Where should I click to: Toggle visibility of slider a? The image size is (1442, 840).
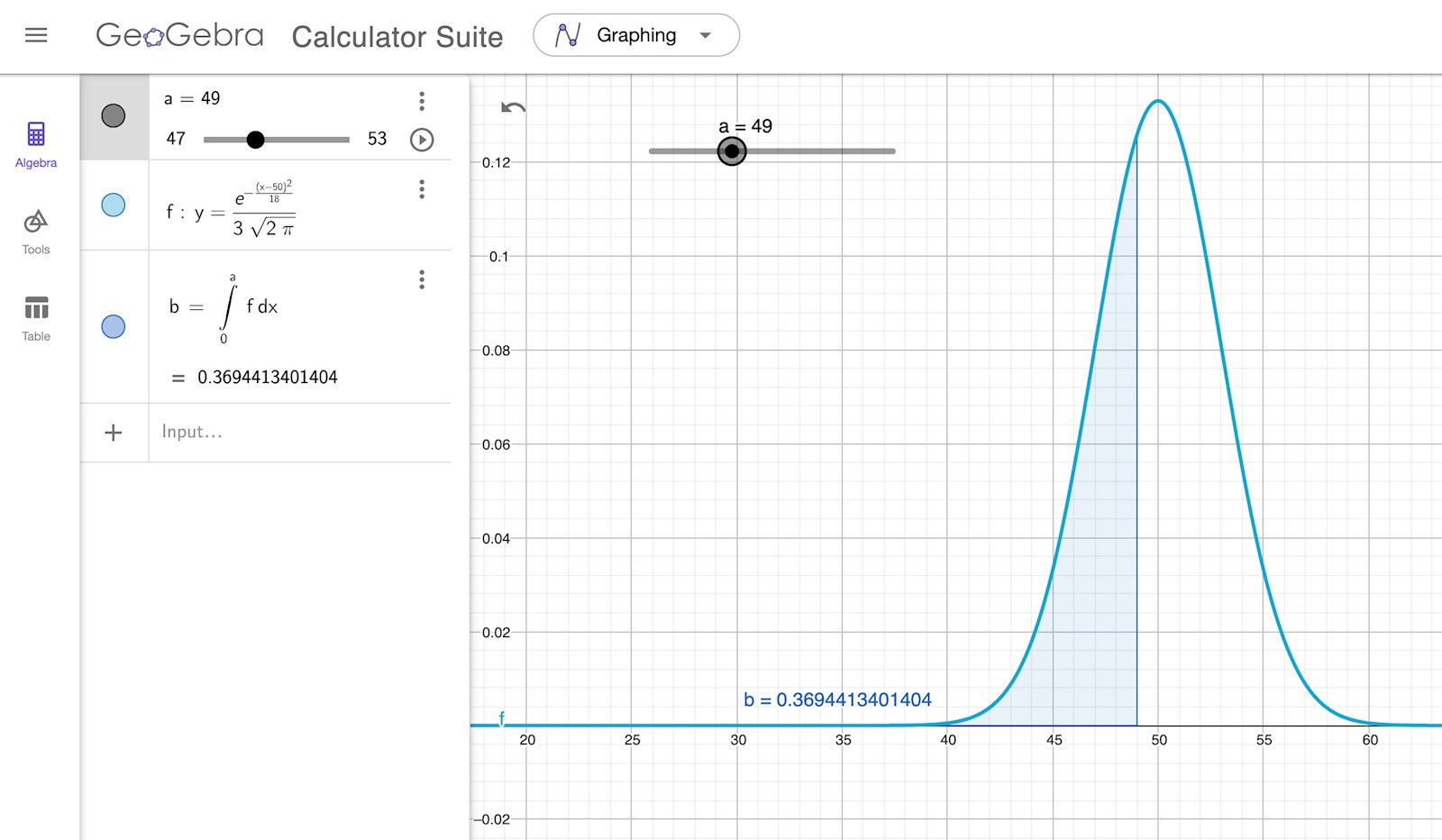114,115
